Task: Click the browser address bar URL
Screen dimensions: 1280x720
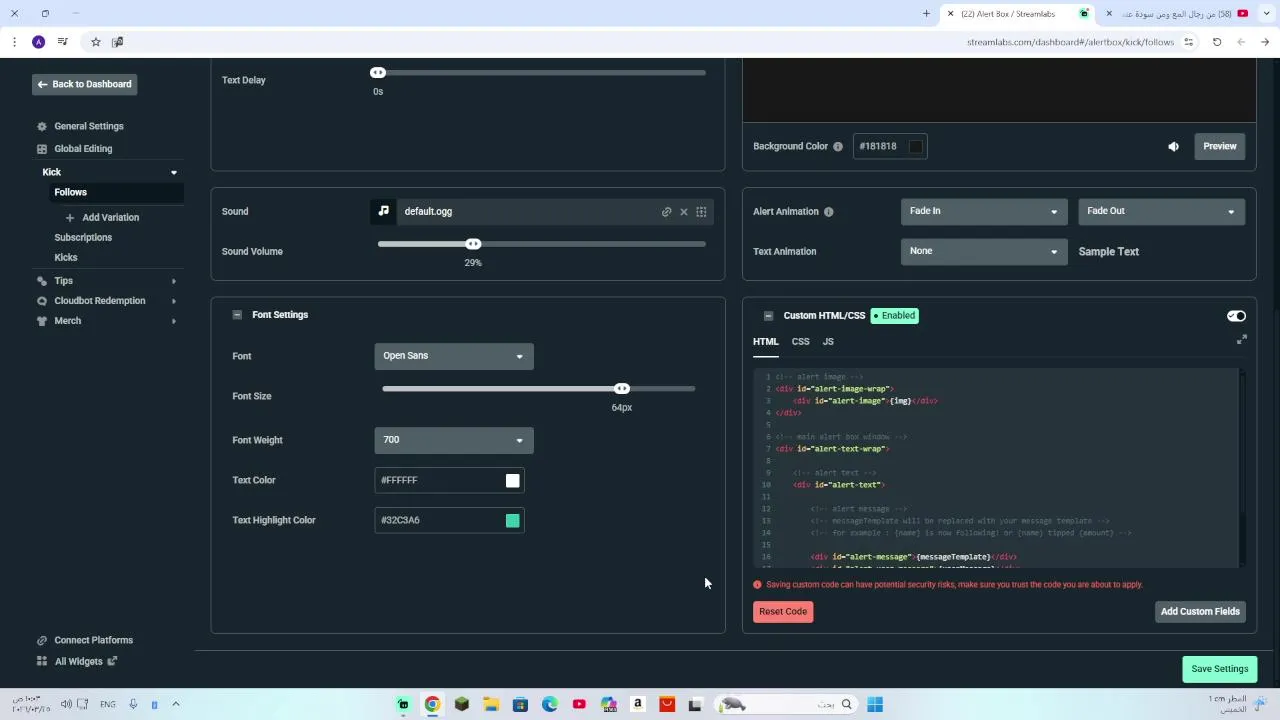Action: pyautogui.click(x=1070, y=42)
